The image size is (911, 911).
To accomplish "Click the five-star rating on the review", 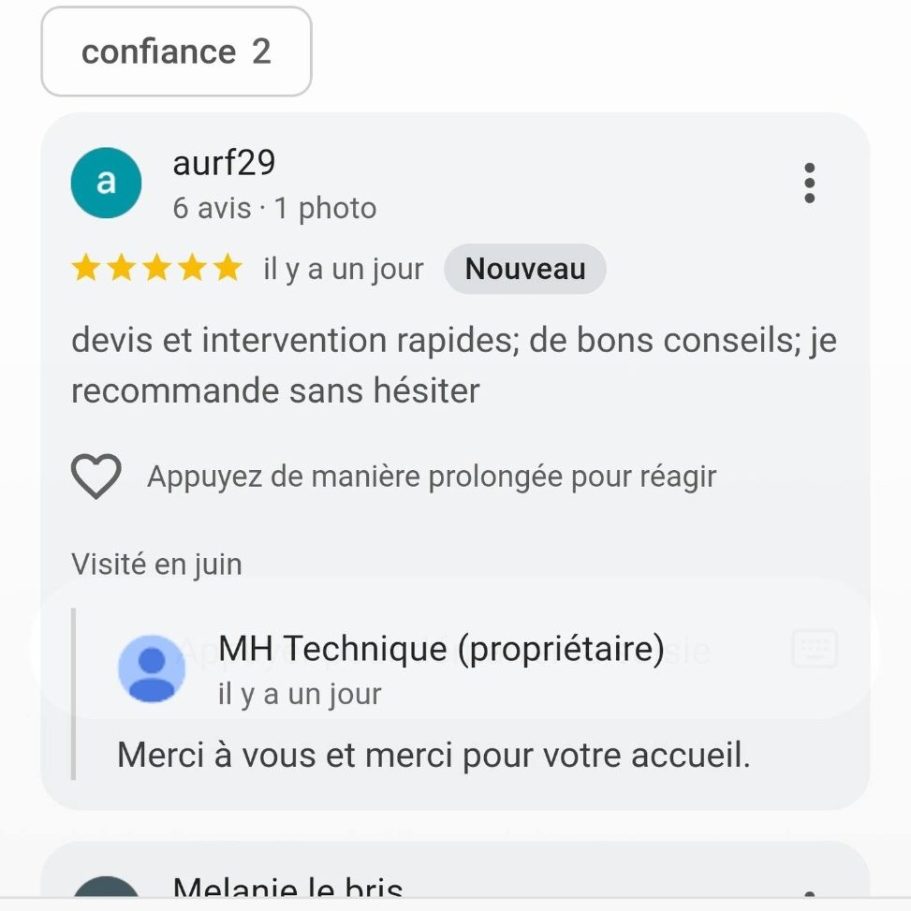I will click(157, 269).
